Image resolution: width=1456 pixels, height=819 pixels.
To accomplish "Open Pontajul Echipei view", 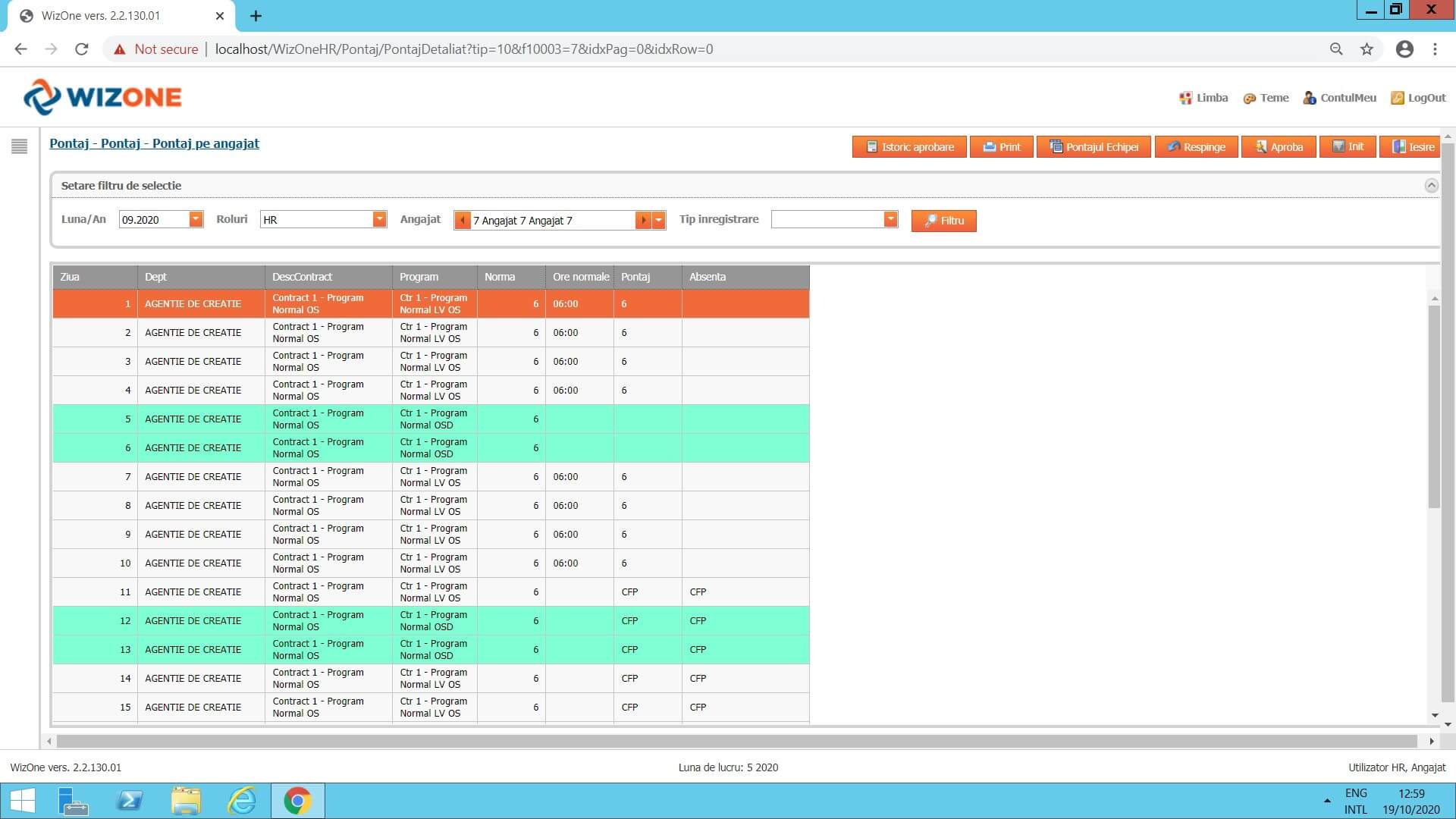I will [1094, 147].
